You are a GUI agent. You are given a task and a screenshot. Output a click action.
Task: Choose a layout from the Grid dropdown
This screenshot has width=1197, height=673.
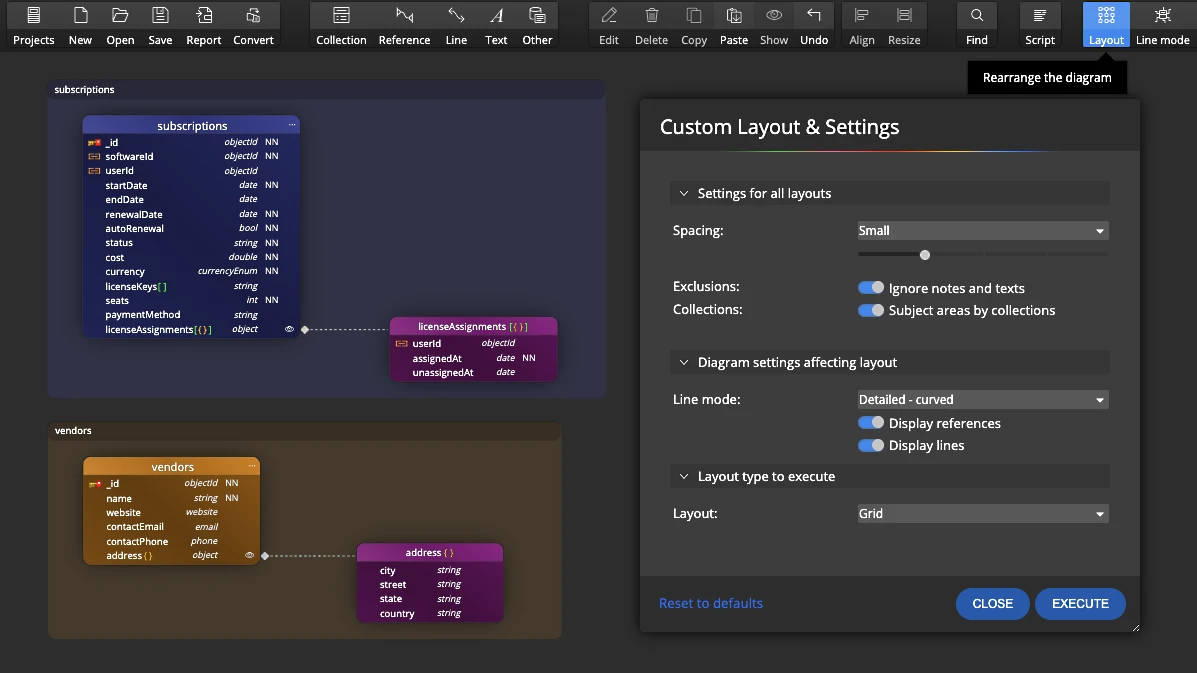pyautogui.click(x=982, y=514)
